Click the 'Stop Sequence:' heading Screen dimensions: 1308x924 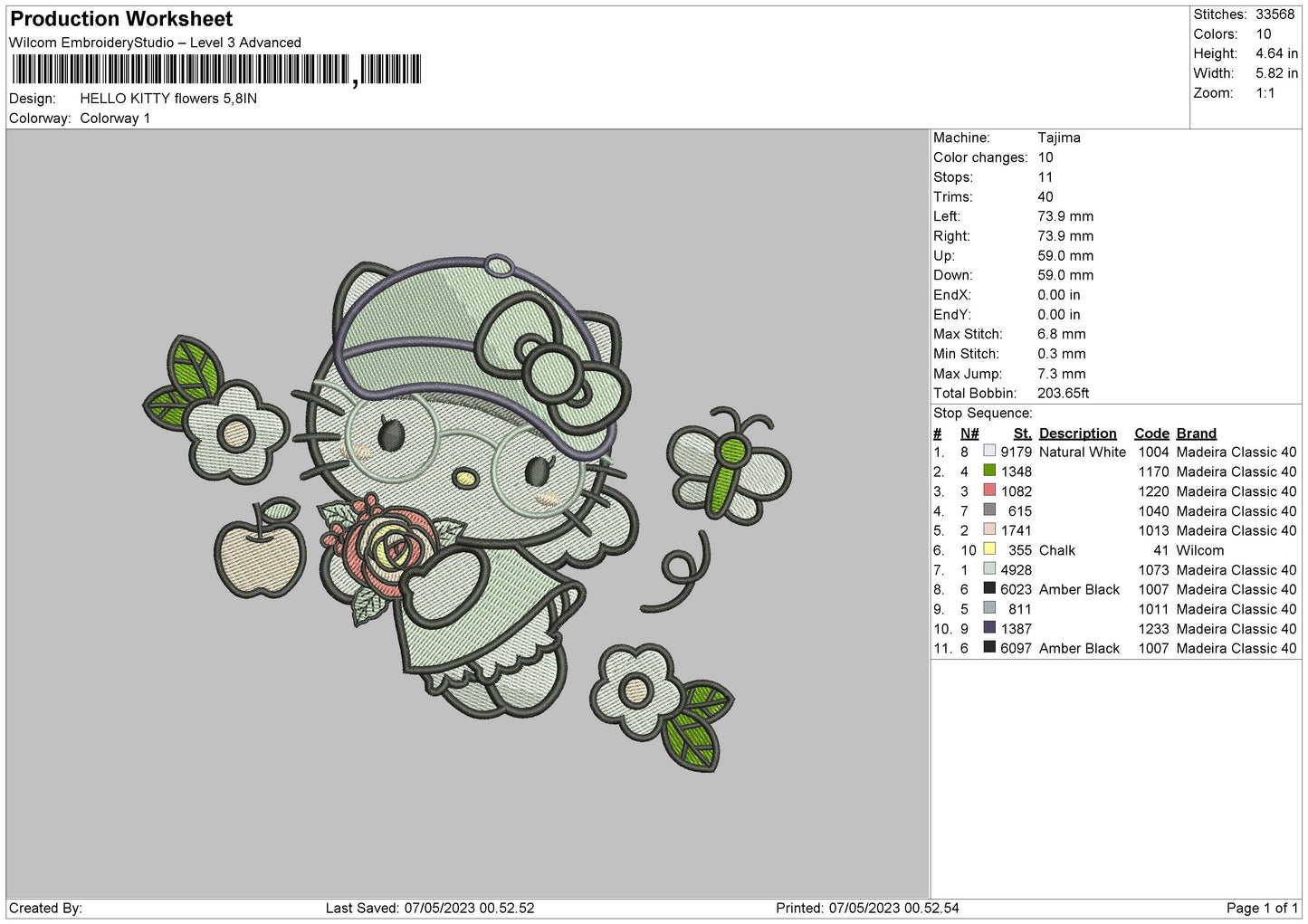point(982,414)
